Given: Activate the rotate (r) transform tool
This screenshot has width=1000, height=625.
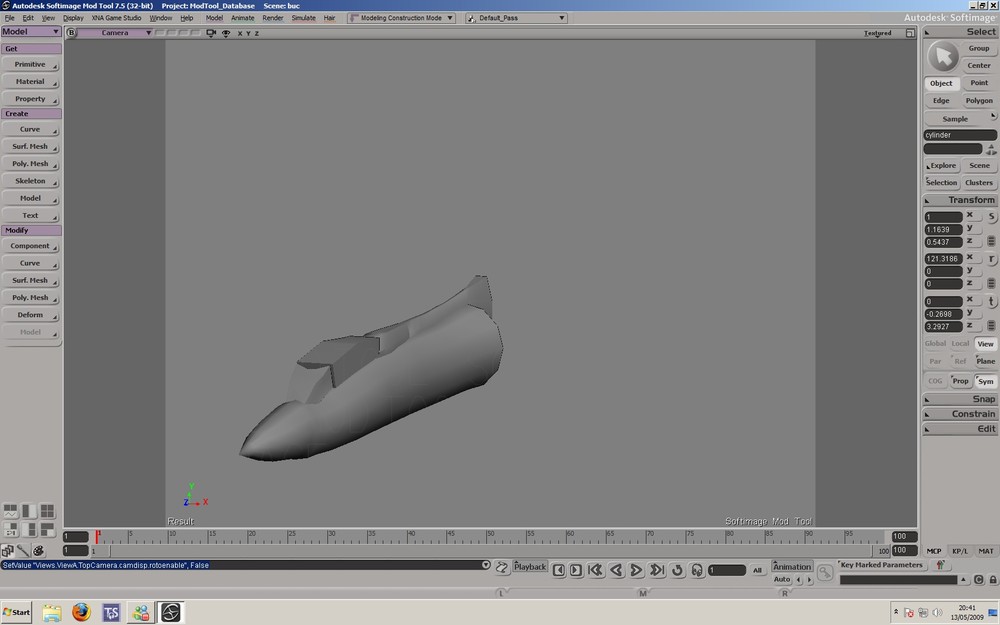Looking at the screenshot, I should point(992,259).
